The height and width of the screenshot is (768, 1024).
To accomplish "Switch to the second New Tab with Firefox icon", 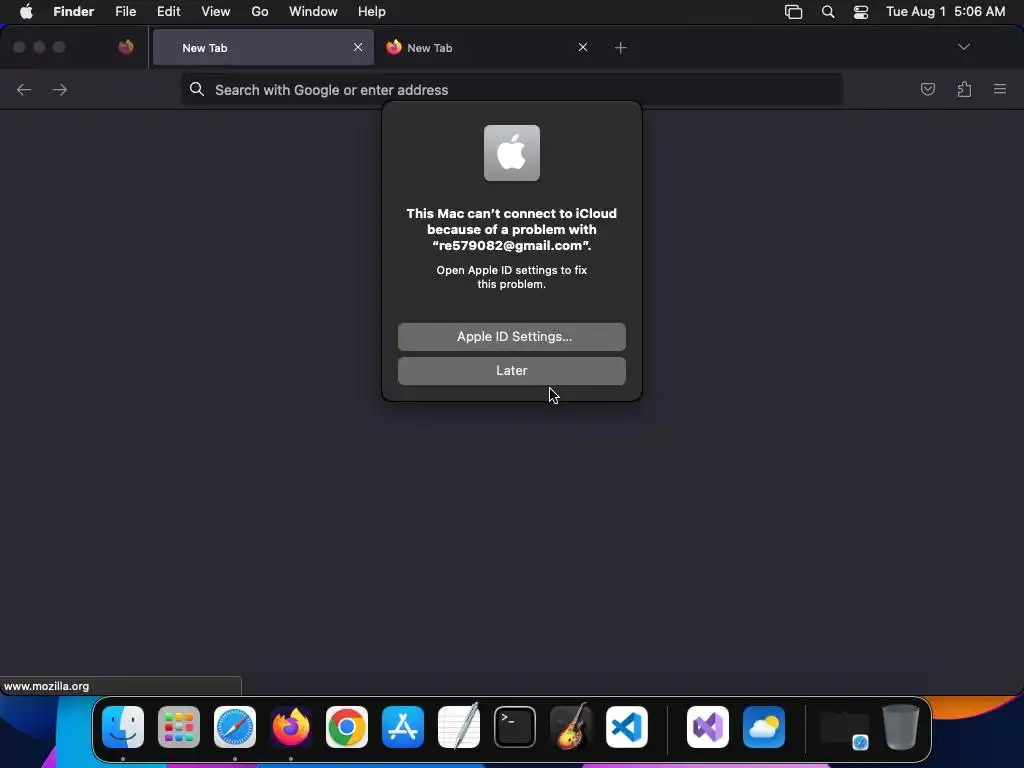I will 485,48.
